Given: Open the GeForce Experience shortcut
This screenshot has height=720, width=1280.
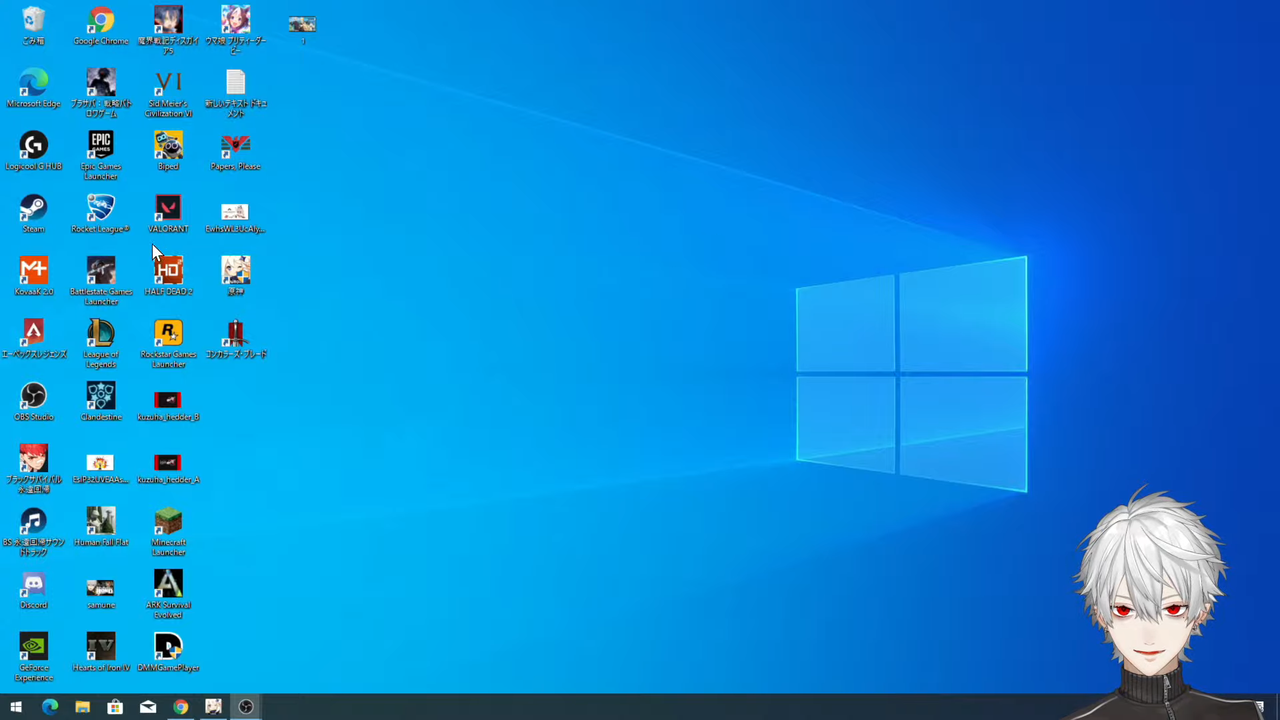Looking at the screenshot, I should coord(33,657).
